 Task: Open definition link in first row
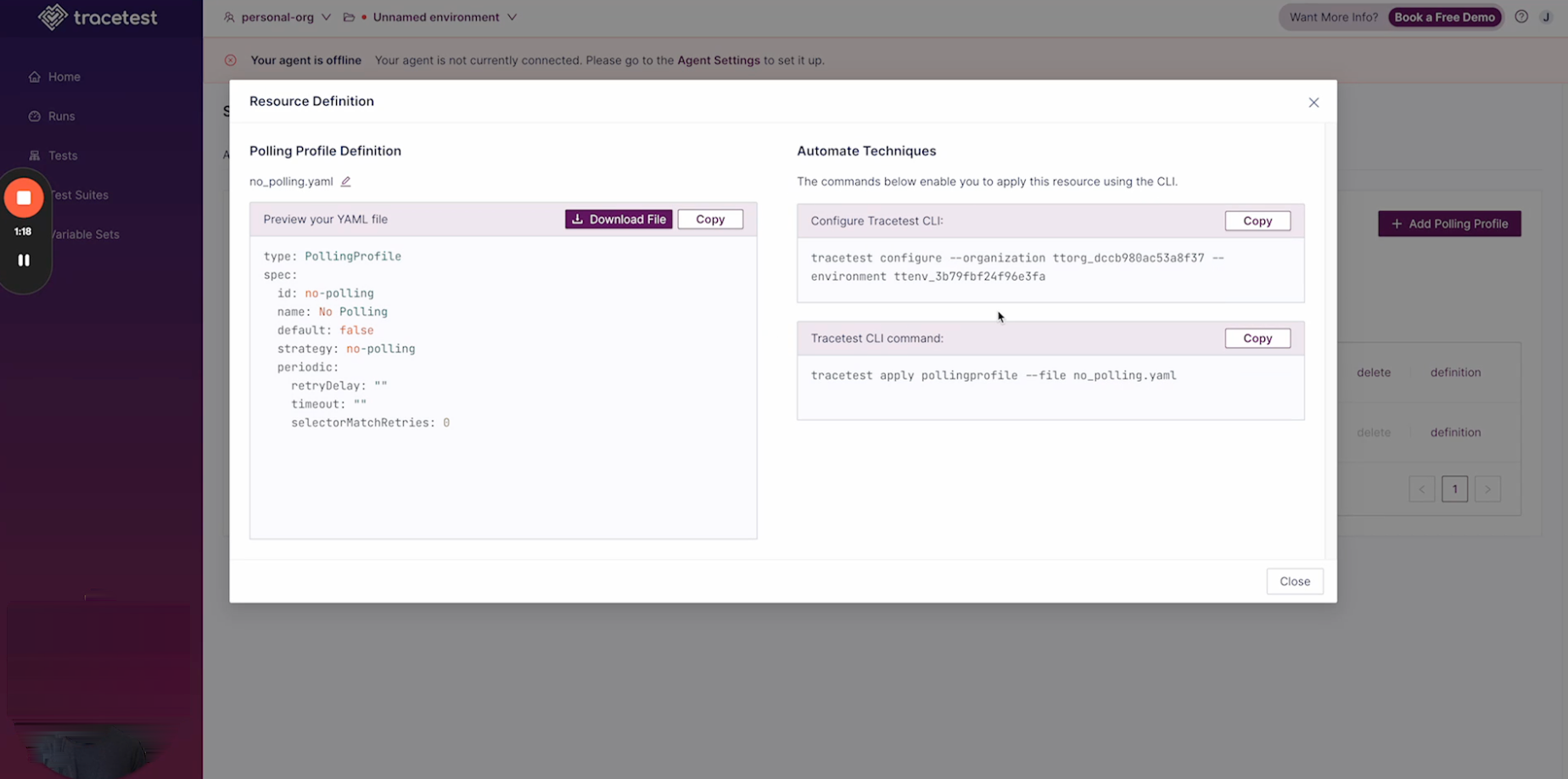(1455, 373)
